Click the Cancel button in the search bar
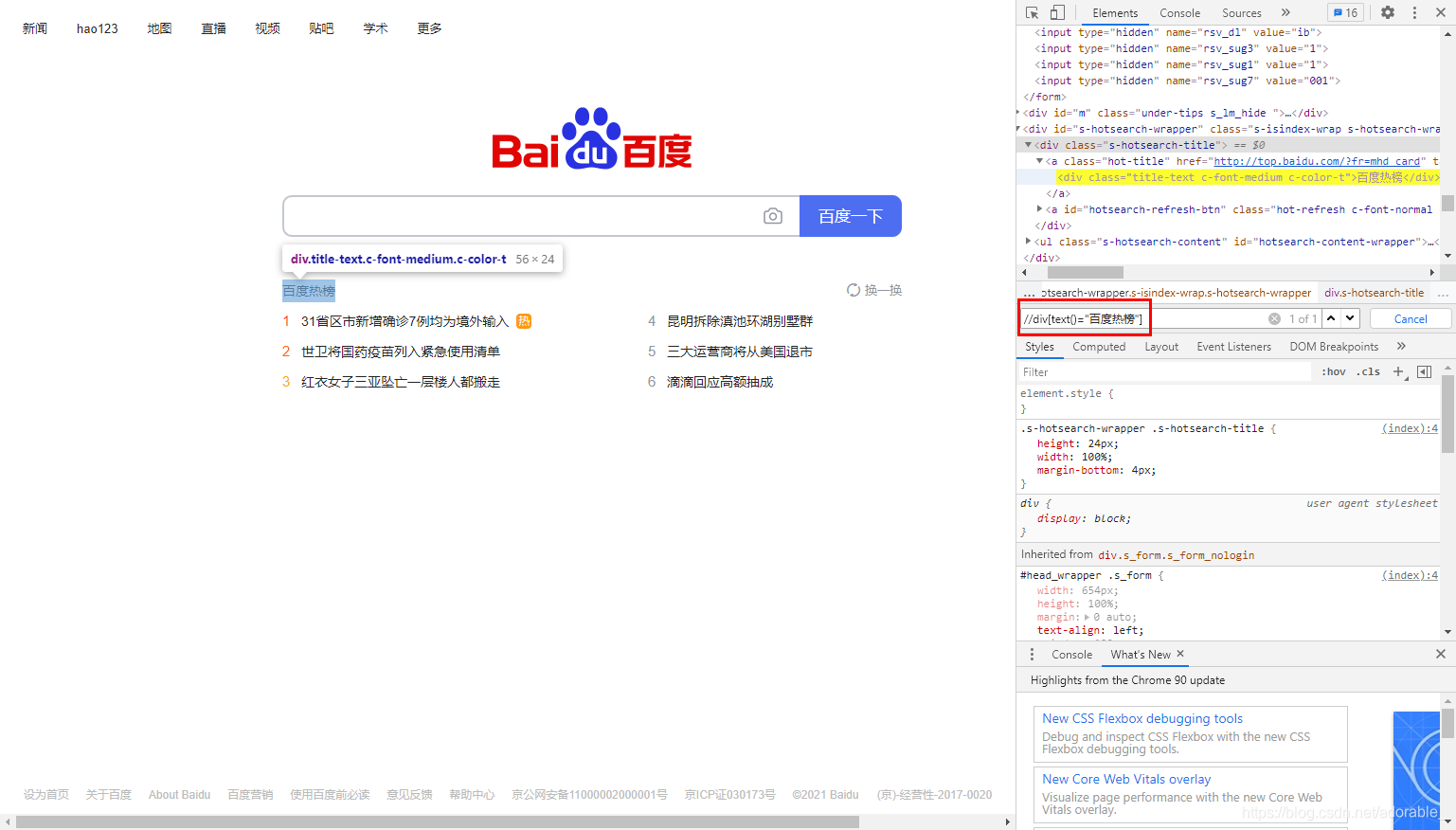Screen dimensions: 1456x830 (1410, 318)
